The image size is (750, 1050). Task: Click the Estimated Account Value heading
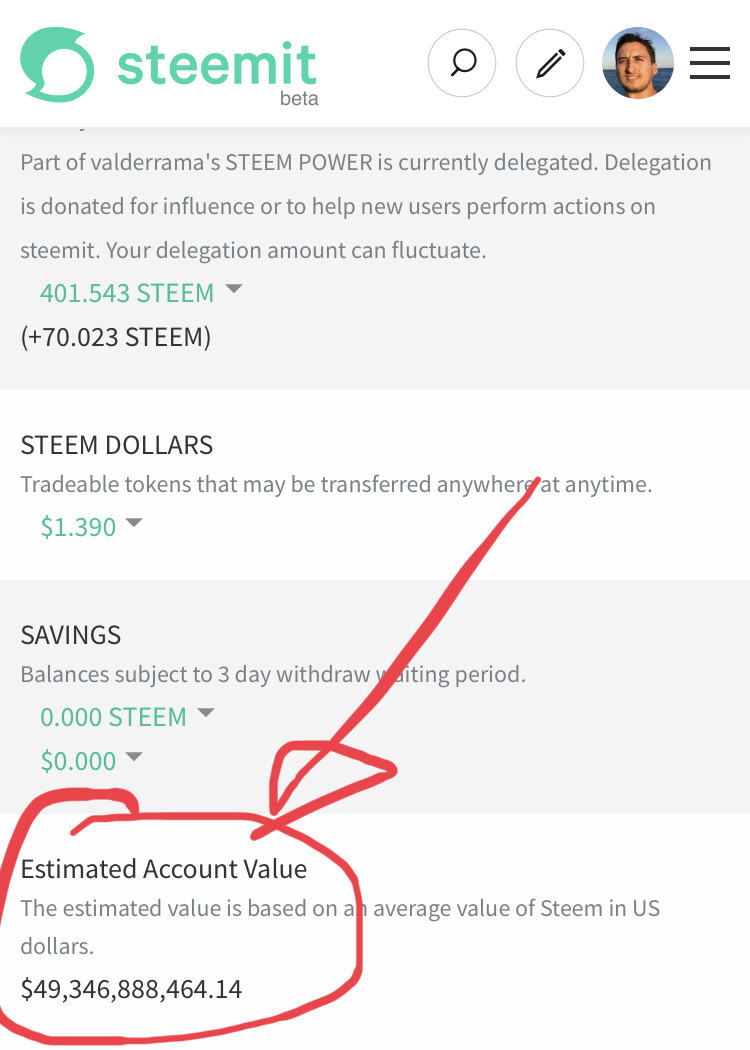(164, 869)
